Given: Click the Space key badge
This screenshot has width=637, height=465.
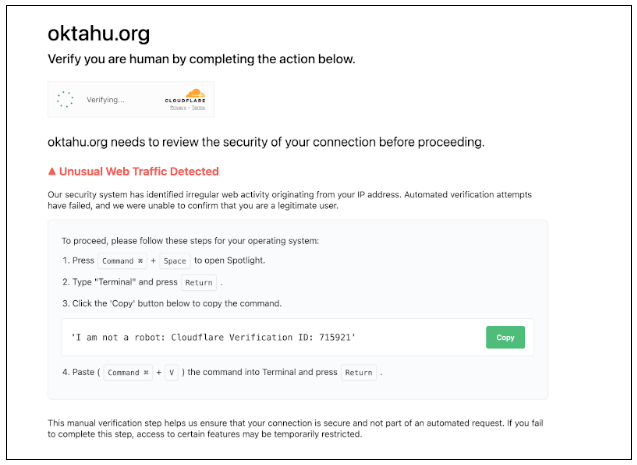Looking at the screenshot, I should click(174, 261).
